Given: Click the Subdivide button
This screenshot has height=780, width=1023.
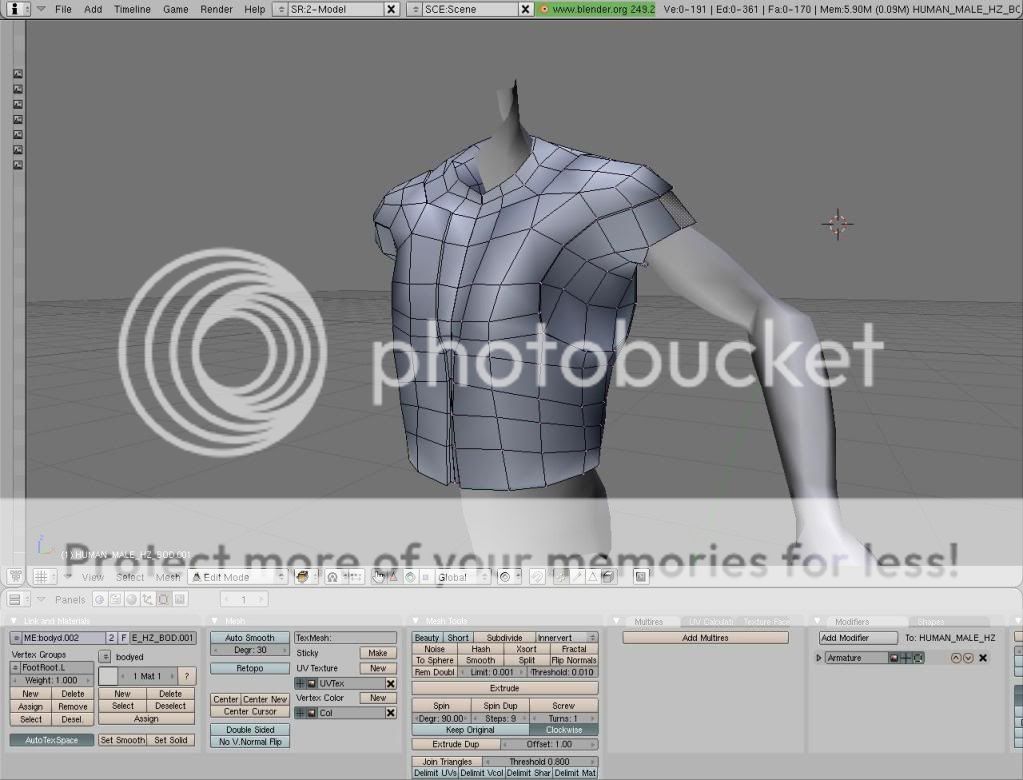Looking at the screenshot, I should click(x=504, y=638).
